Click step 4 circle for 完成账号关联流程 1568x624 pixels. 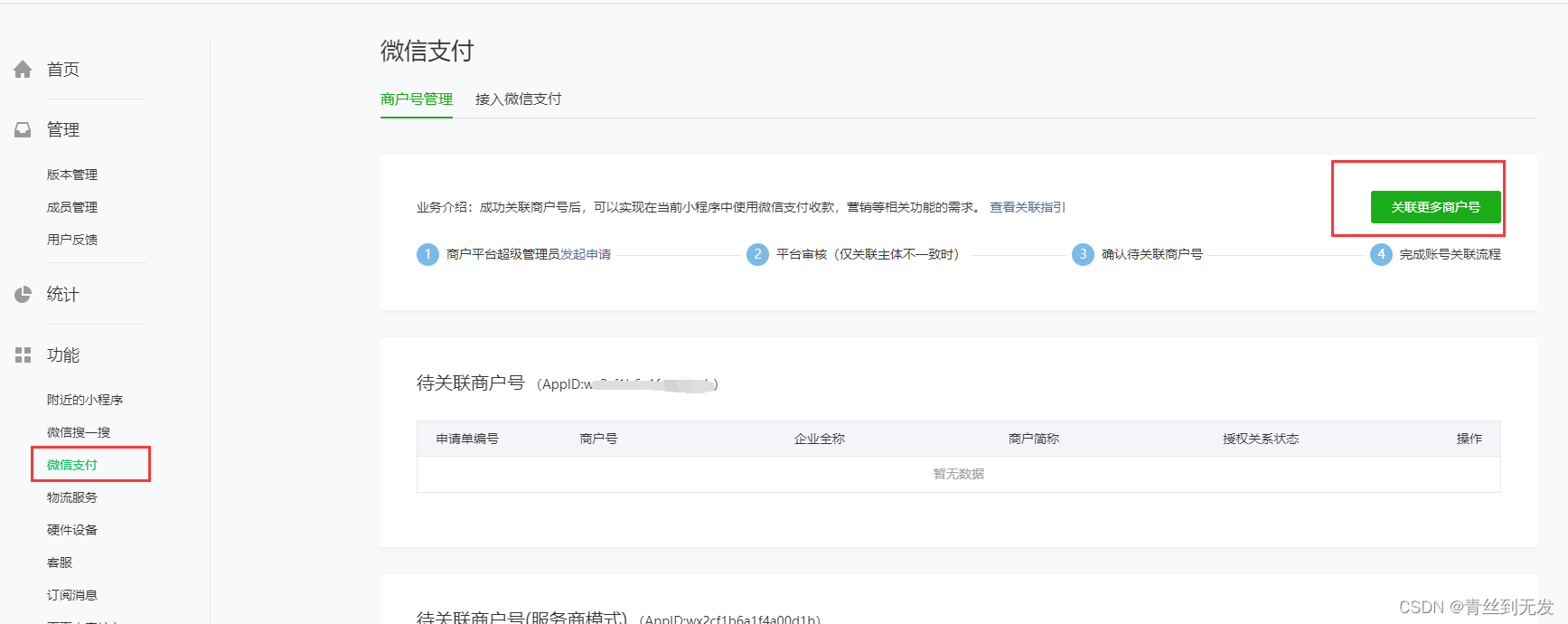(1381, 254)
